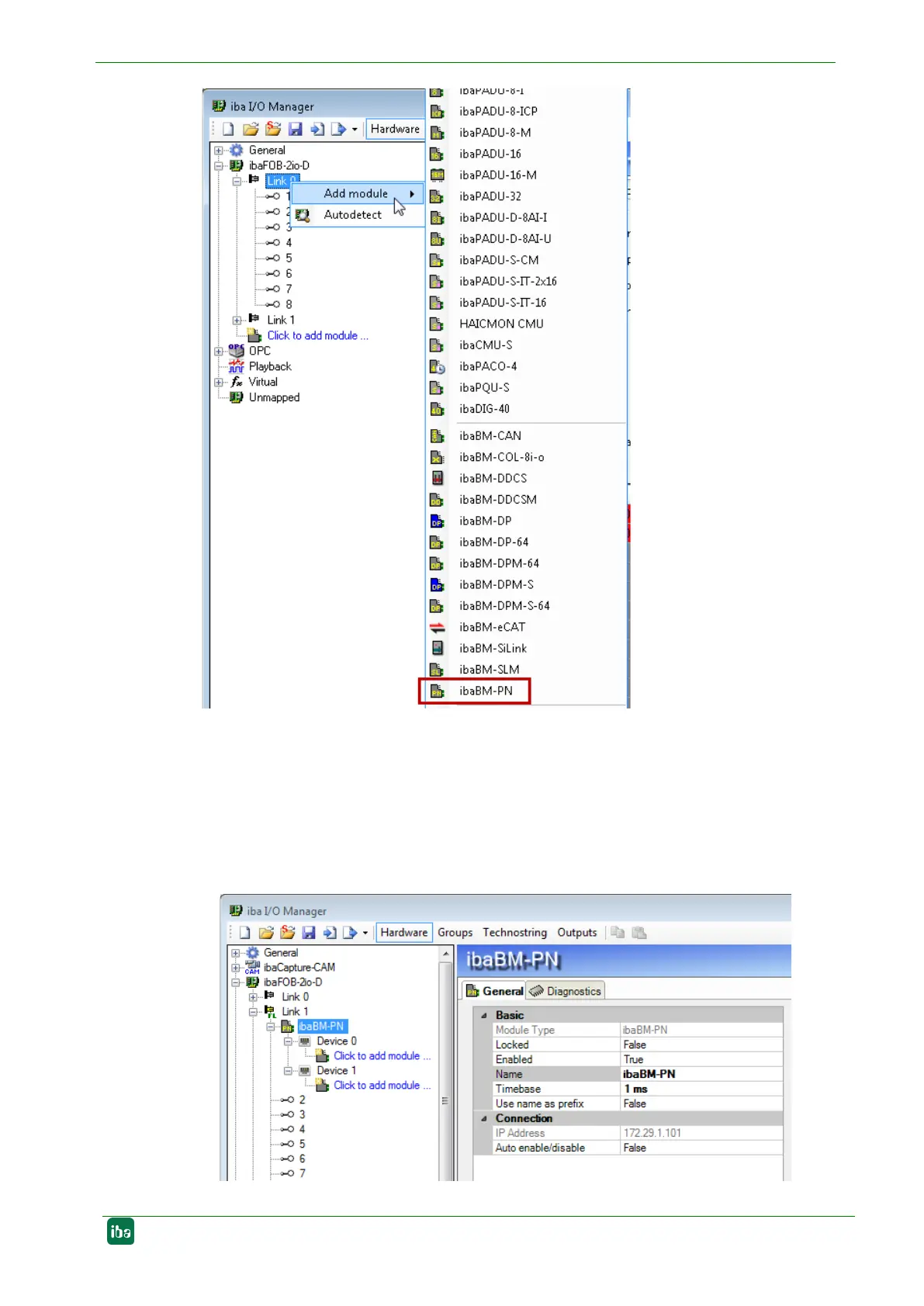The image size is (924, 1306).
Task: Open the General tab of ibaBM-PN
Action: pyautogui.click(x=494, y=991)
